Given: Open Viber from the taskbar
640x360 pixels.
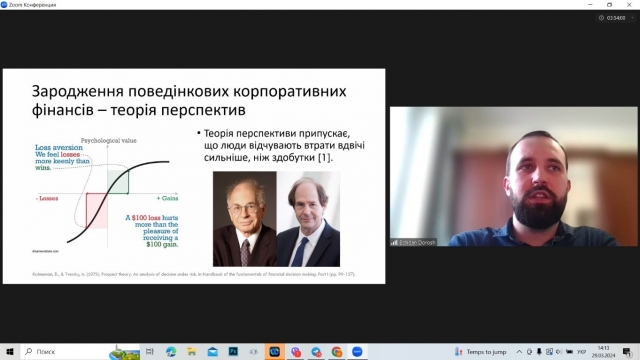Looking at the screenshot, I should pos(296,351).
